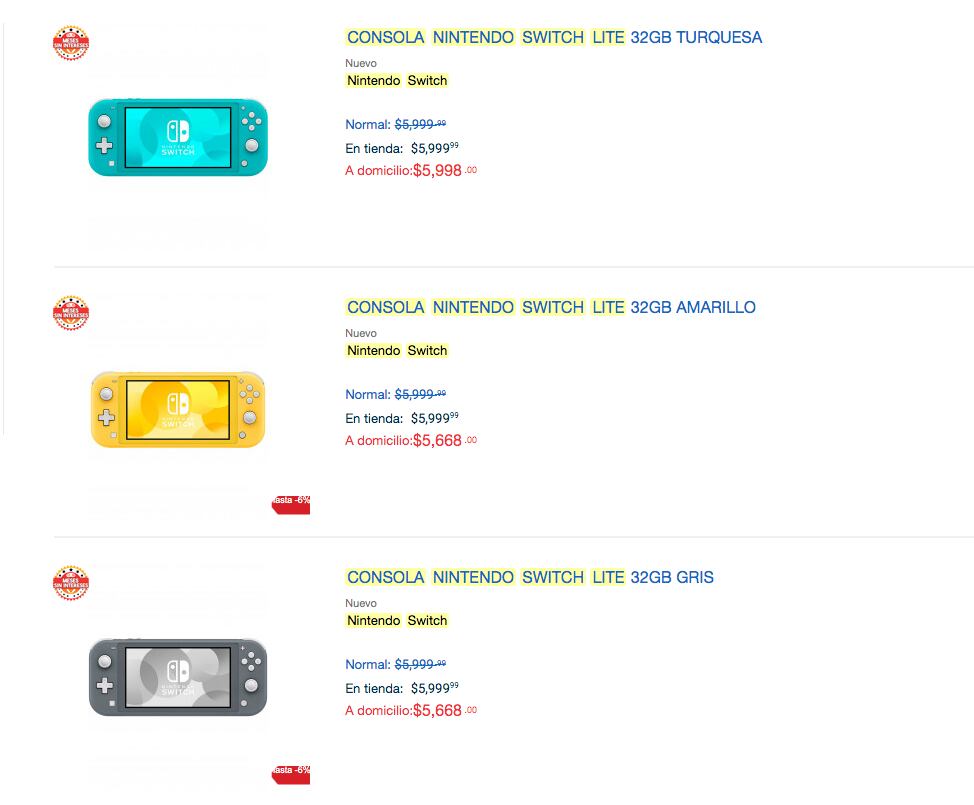Click the Nuevo condition label on the Turquesa listing
Screen dimensions: 974x805
pyautogui.click(x=360, y=63)
